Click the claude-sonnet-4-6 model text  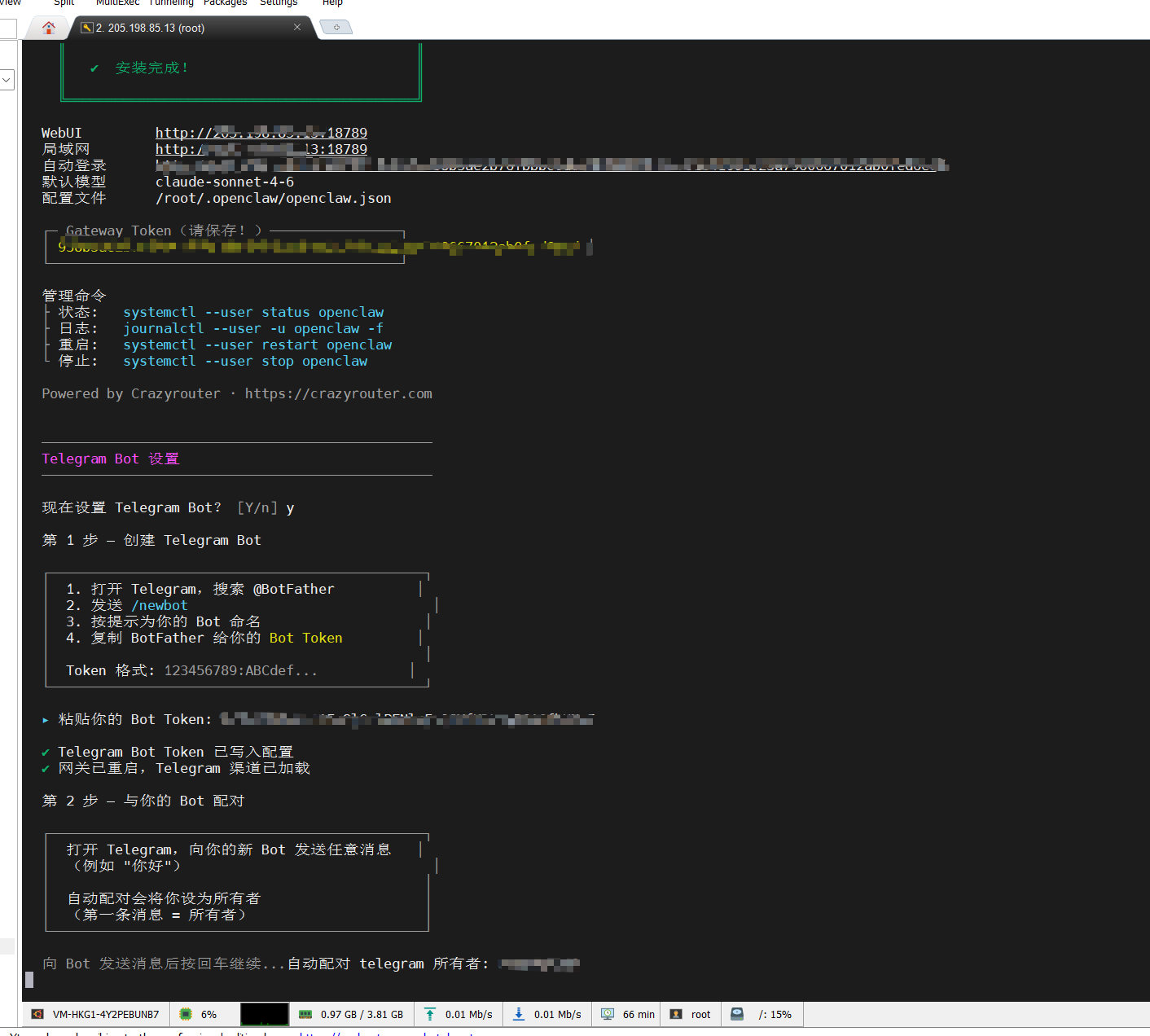click(x=225, y=182)
